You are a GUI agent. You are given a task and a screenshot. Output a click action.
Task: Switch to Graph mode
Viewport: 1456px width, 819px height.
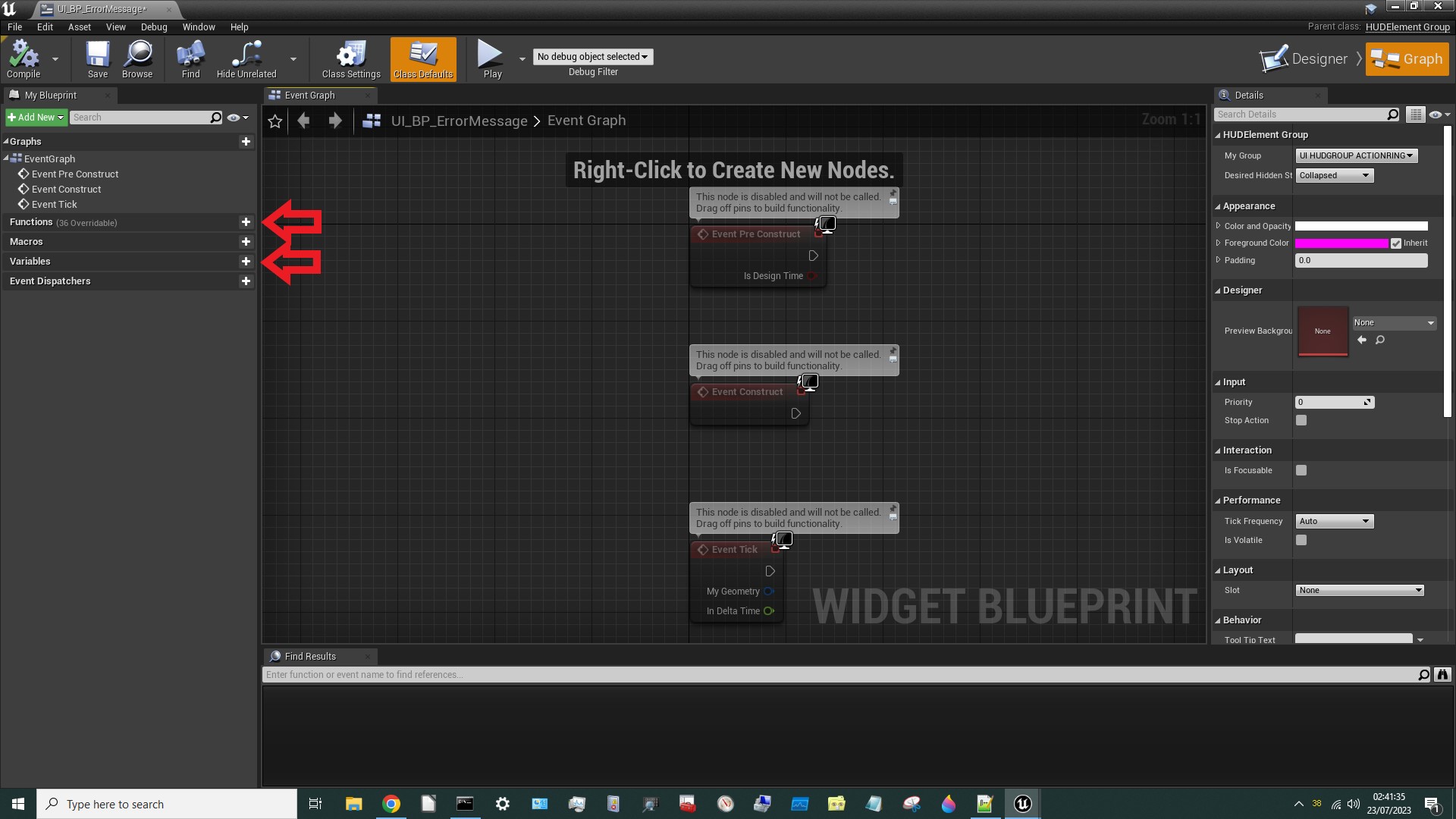[x=1407, y=59]
